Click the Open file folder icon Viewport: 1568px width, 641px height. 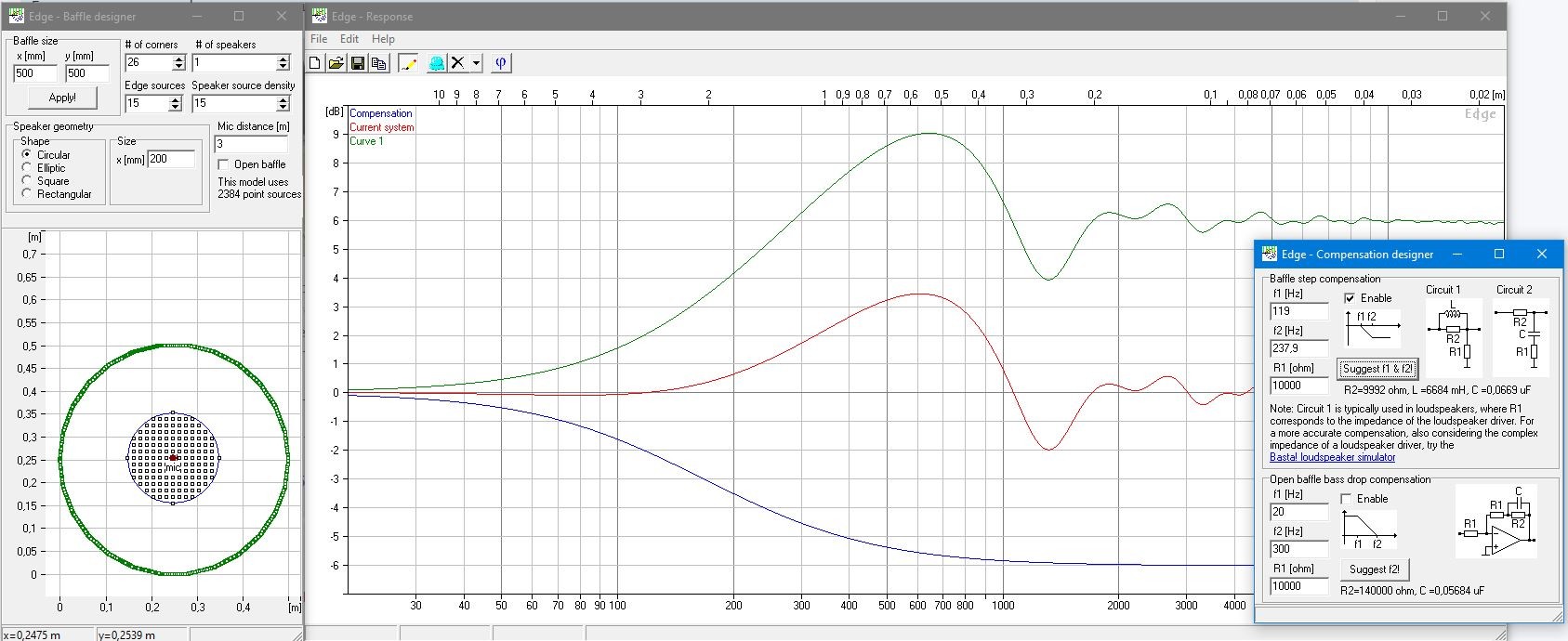coord(336,63)
